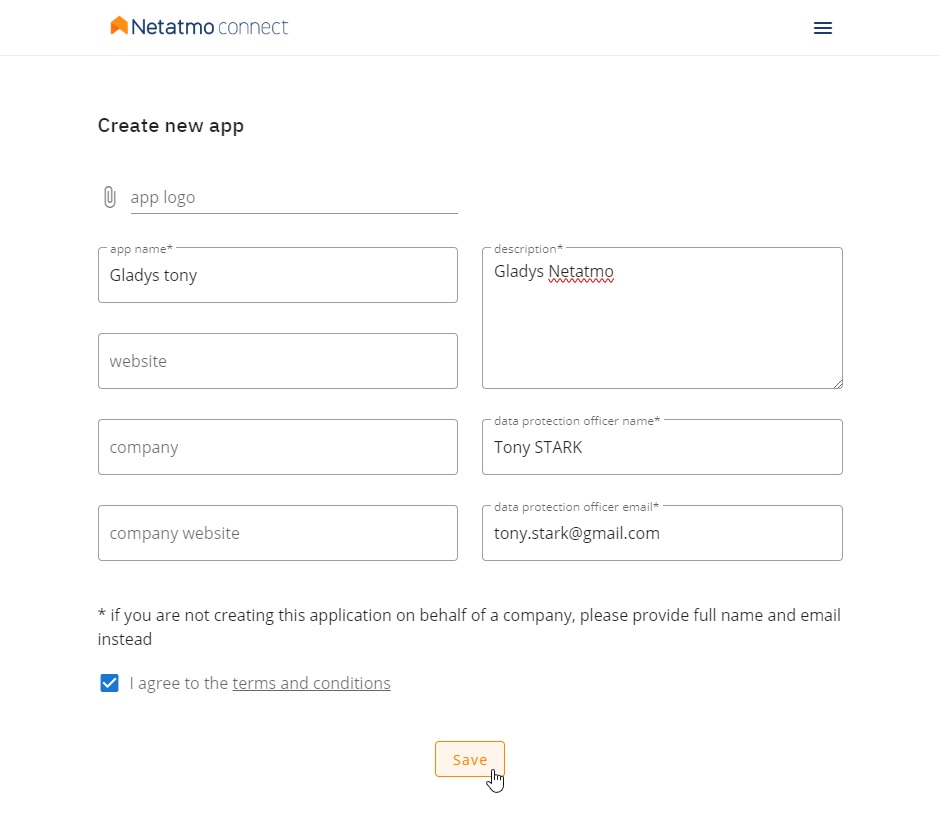Select the Gladys tony app name text

[153, 275]
